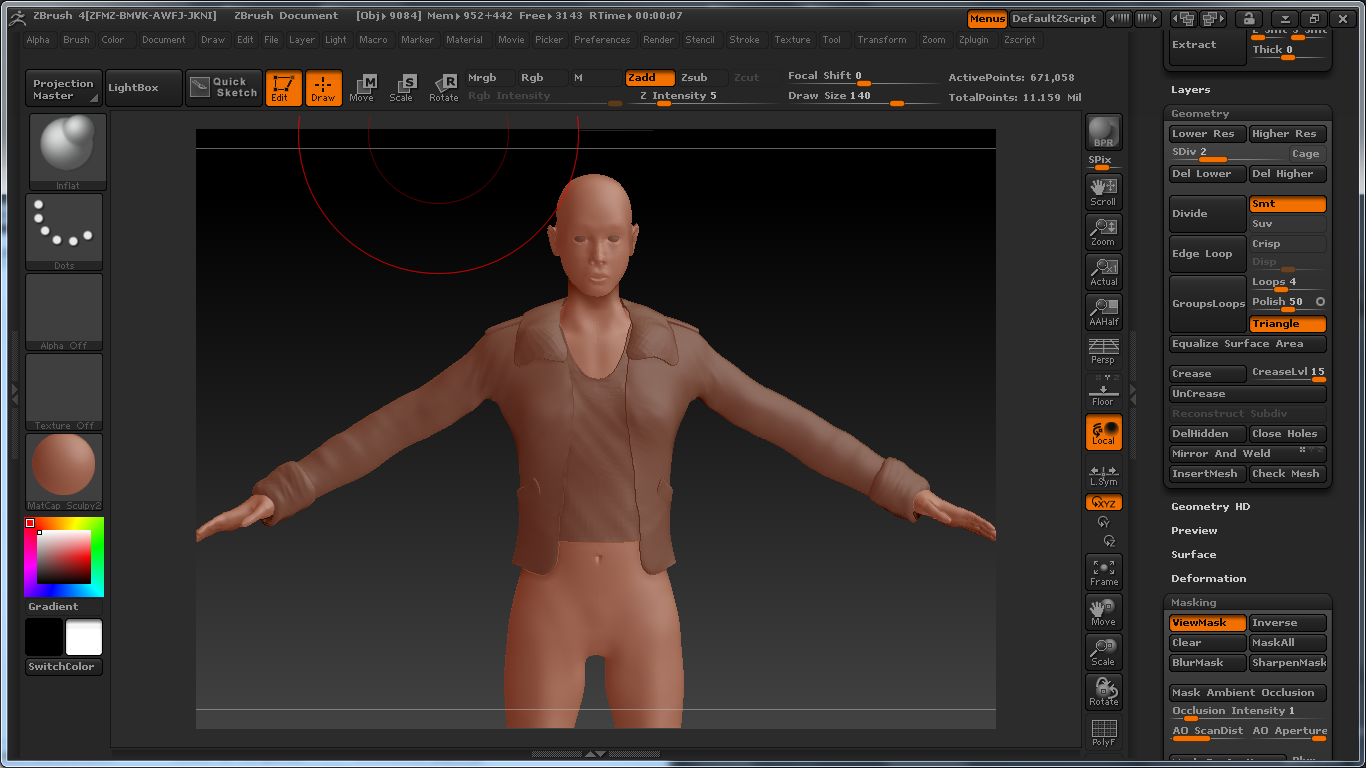Enable Zsub sculpting mode
The width and height of the screenshot is (1366, 768).
point(696,78)
